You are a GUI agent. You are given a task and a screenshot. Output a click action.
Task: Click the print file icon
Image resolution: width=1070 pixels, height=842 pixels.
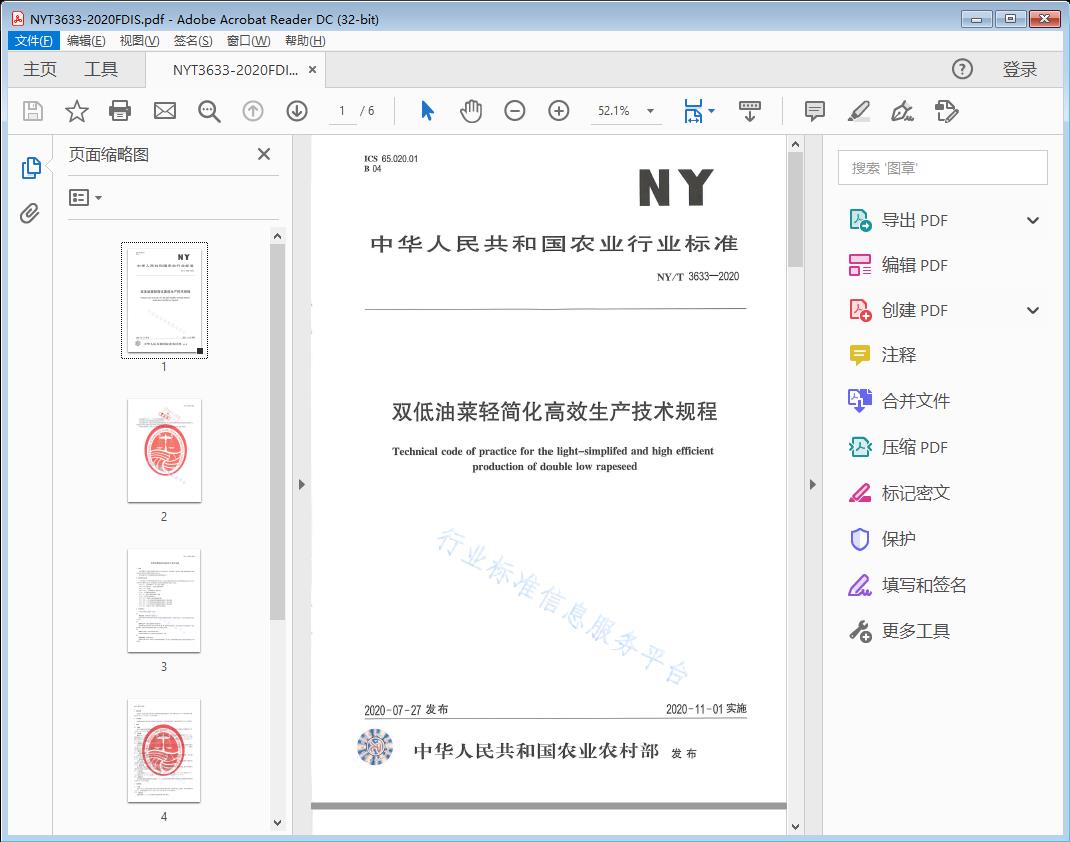pos(120,111)
